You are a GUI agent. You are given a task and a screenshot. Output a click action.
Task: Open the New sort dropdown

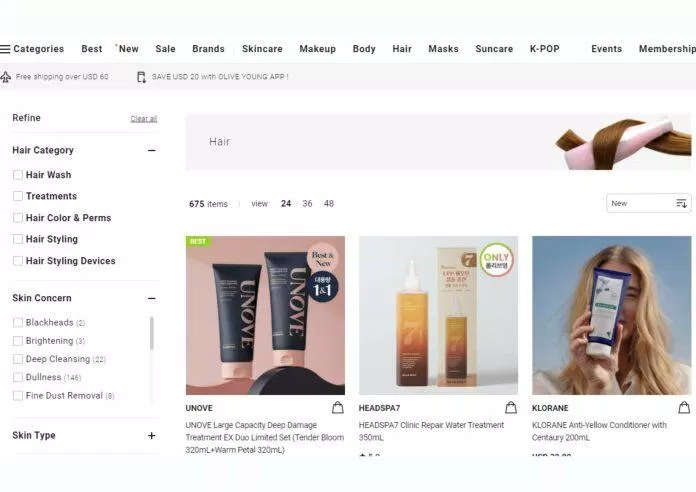pos(649,203)
